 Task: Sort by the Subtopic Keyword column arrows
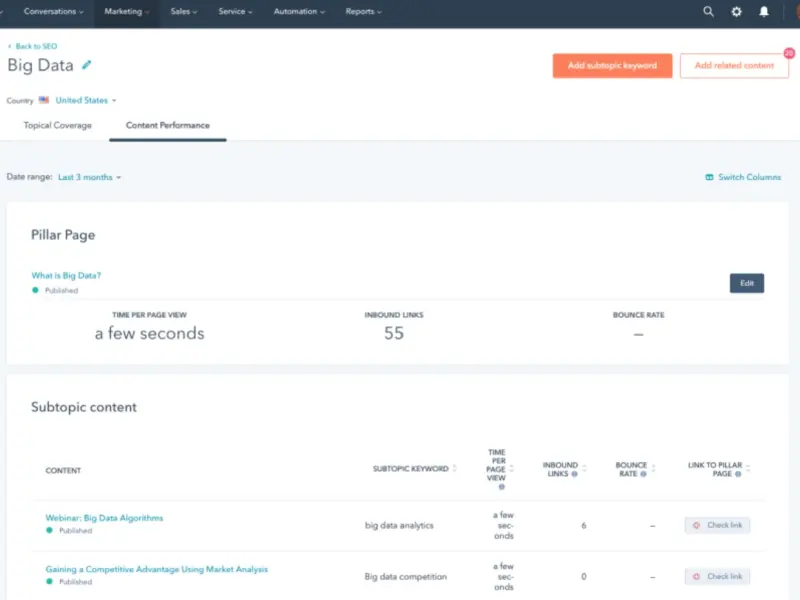[455, 469]
